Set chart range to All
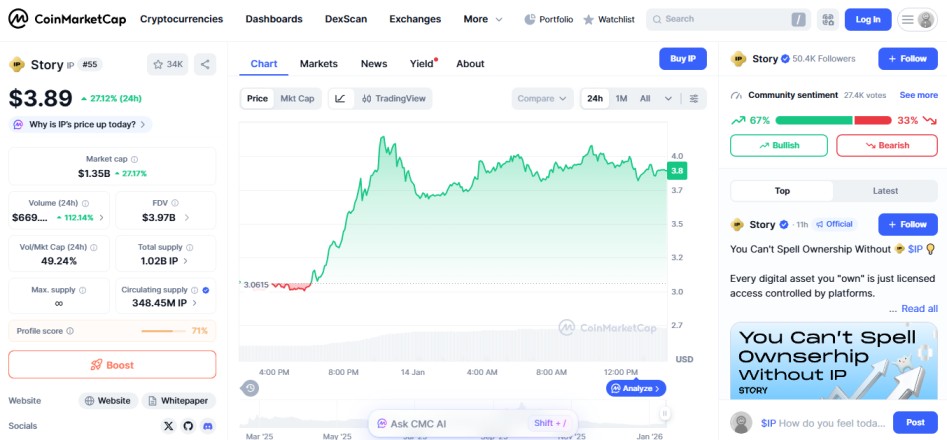947x440 pixels. [645, 98]
